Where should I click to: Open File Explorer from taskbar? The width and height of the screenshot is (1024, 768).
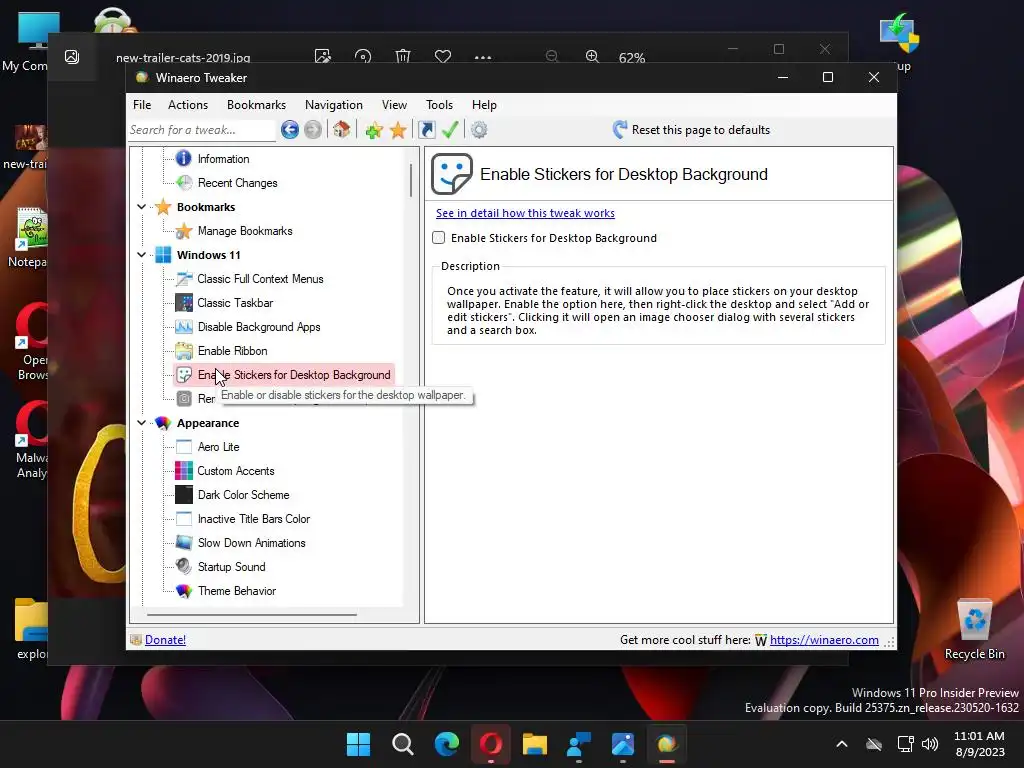(x=535, y=744)
